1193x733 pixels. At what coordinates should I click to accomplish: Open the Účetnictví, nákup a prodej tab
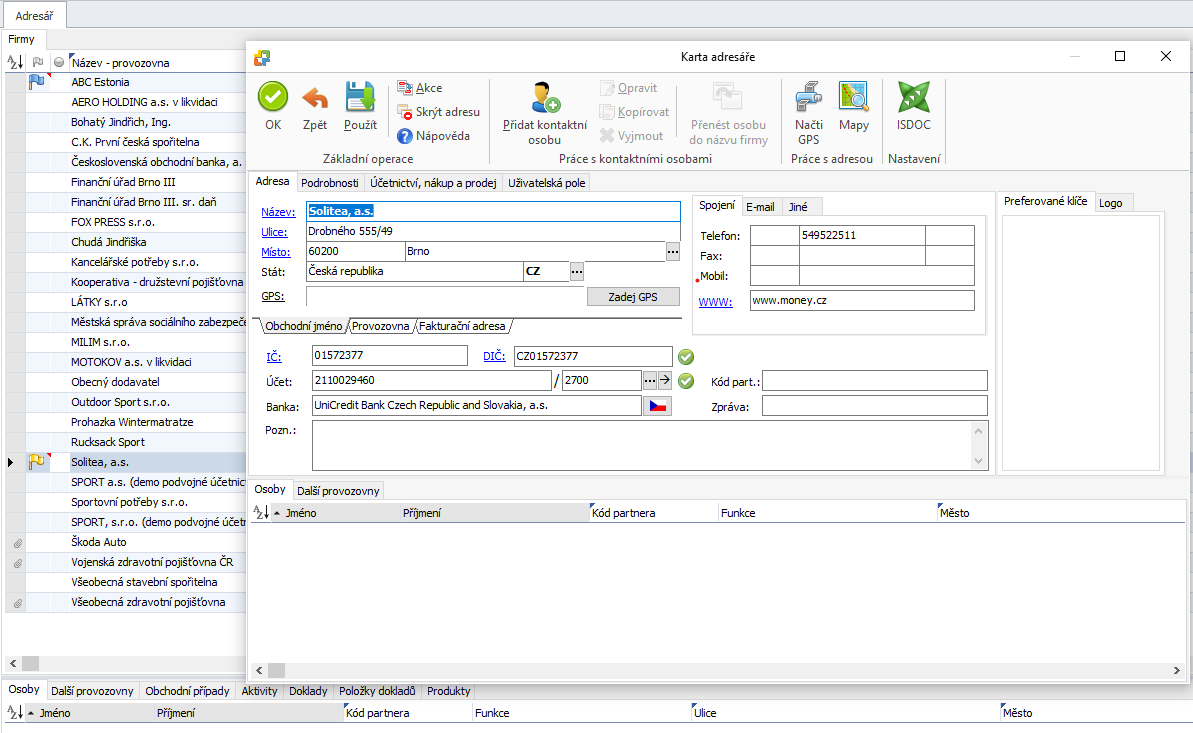click(433, 183)
